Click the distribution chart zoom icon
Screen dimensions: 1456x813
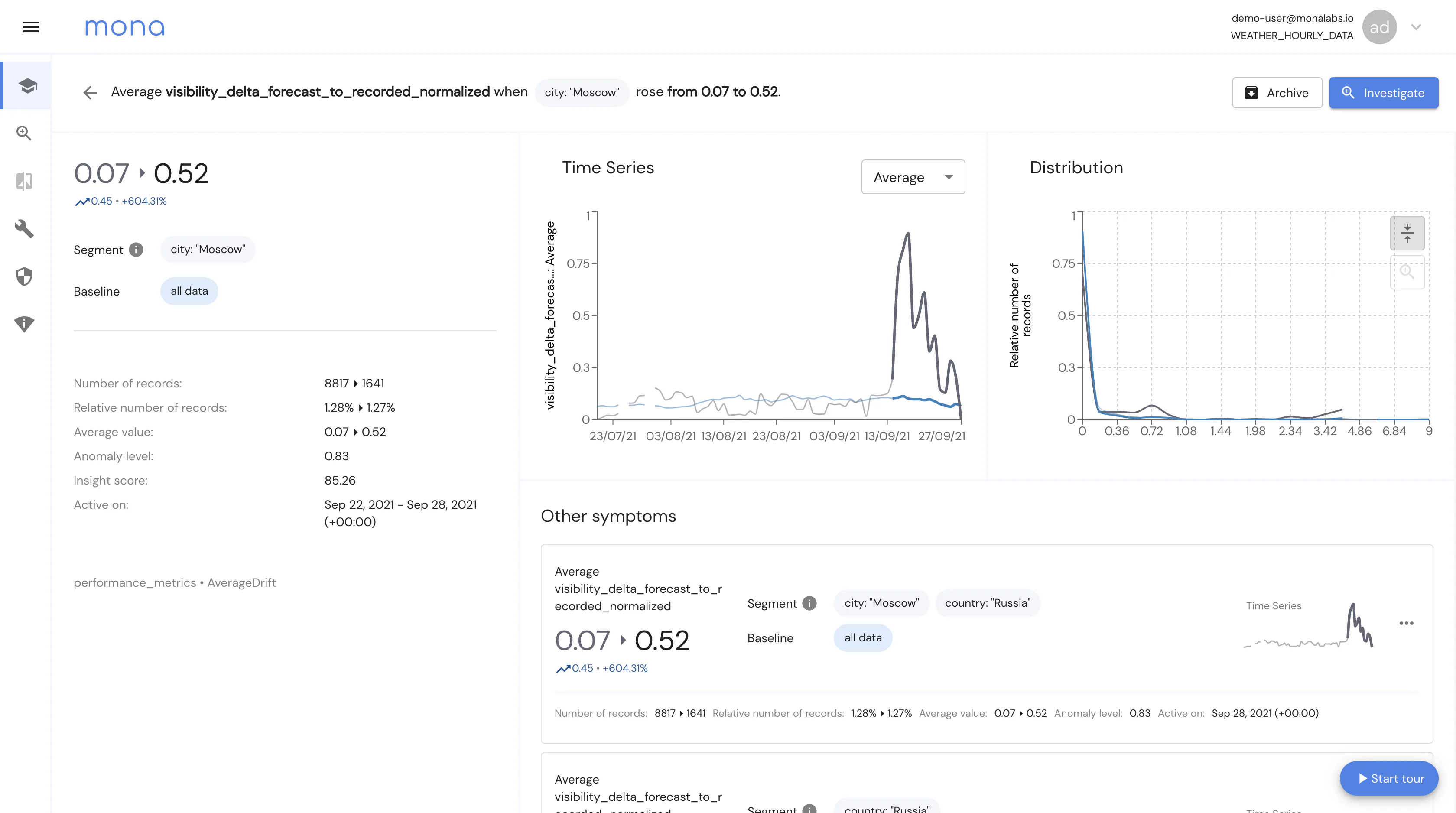click(1407, 272)
